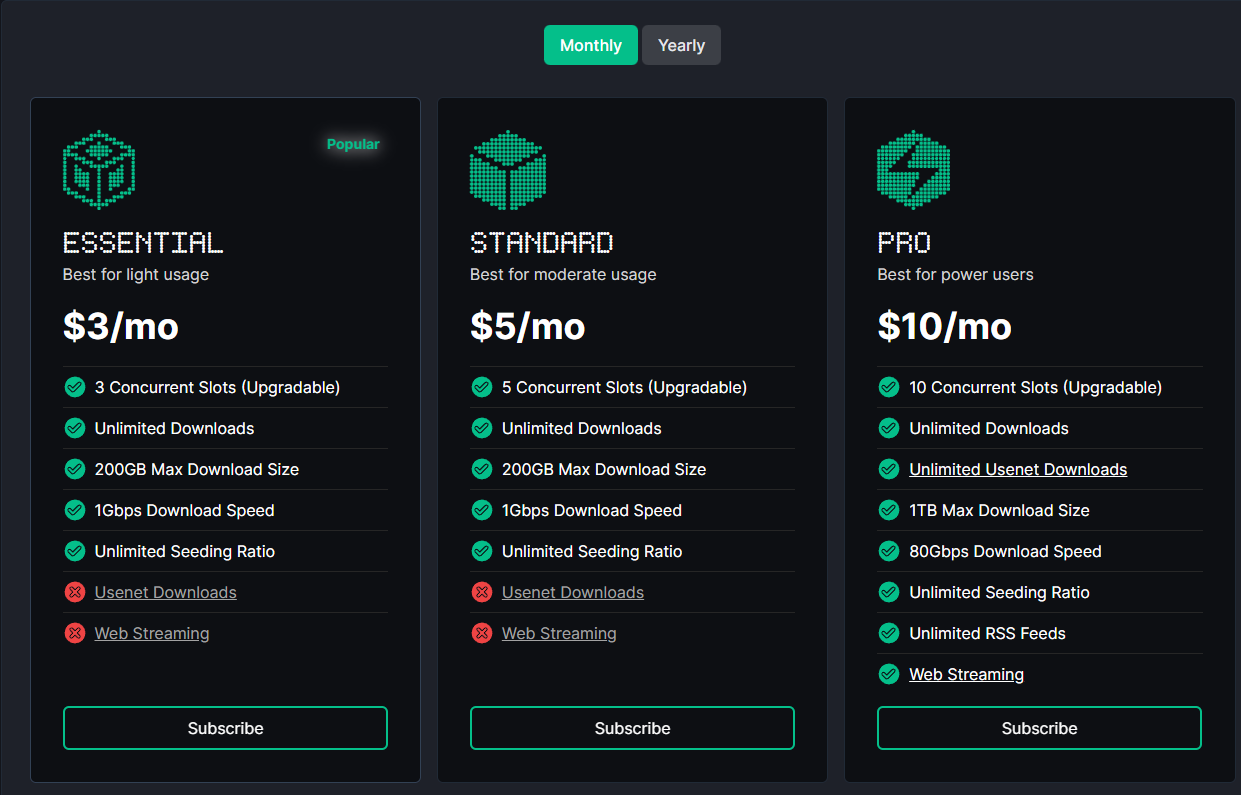Viewport: 1241px width, 795px height.
Task: Click the green check beside Pro's Web Streaming
Action: tap(889, 674)
